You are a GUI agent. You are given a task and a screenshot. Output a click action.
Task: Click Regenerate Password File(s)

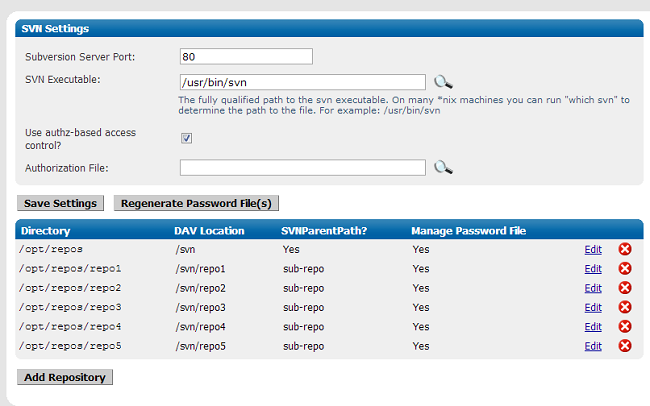pos(196,203)
